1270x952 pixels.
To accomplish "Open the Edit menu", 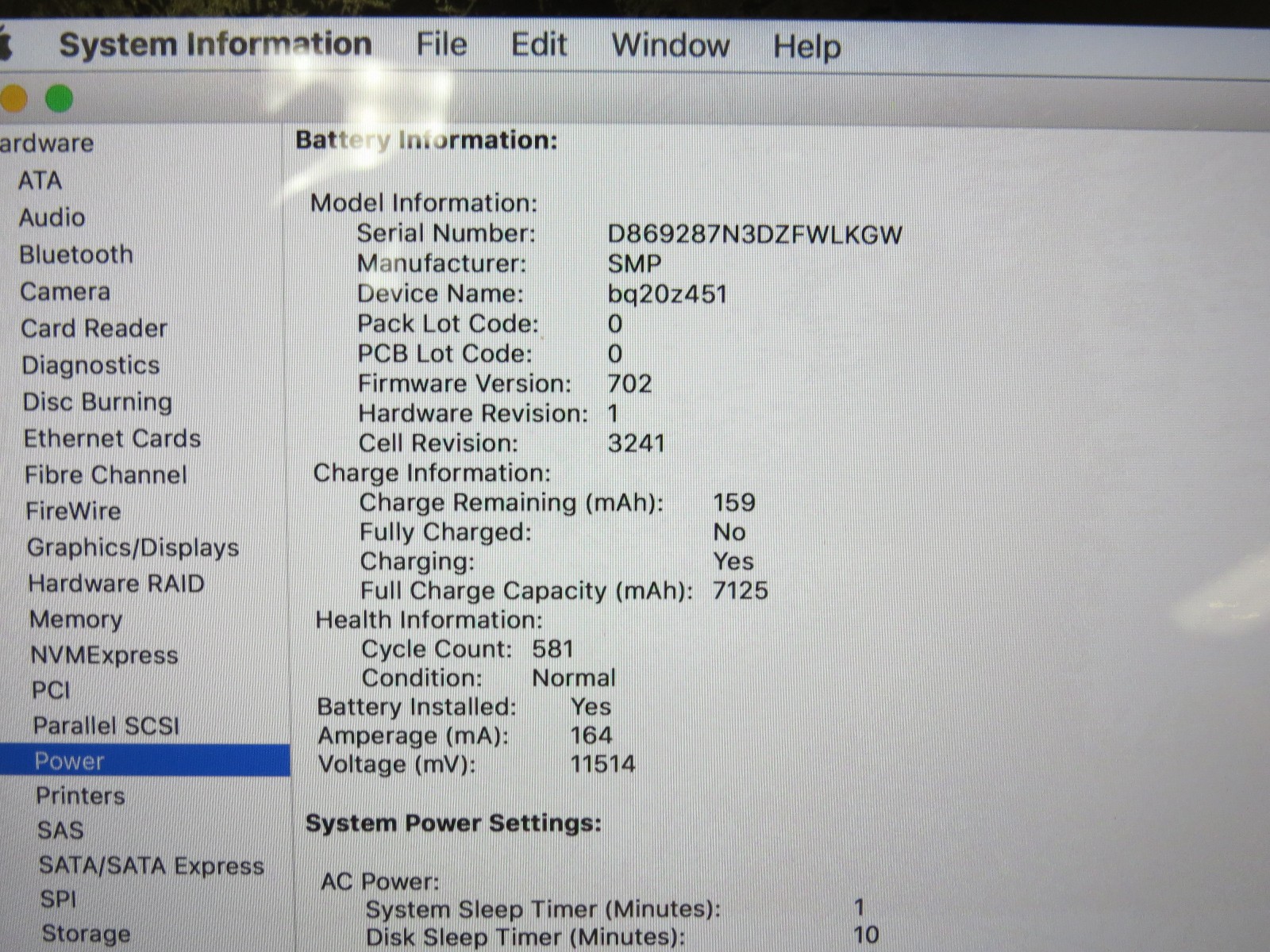I will click(x=539, y=45).
